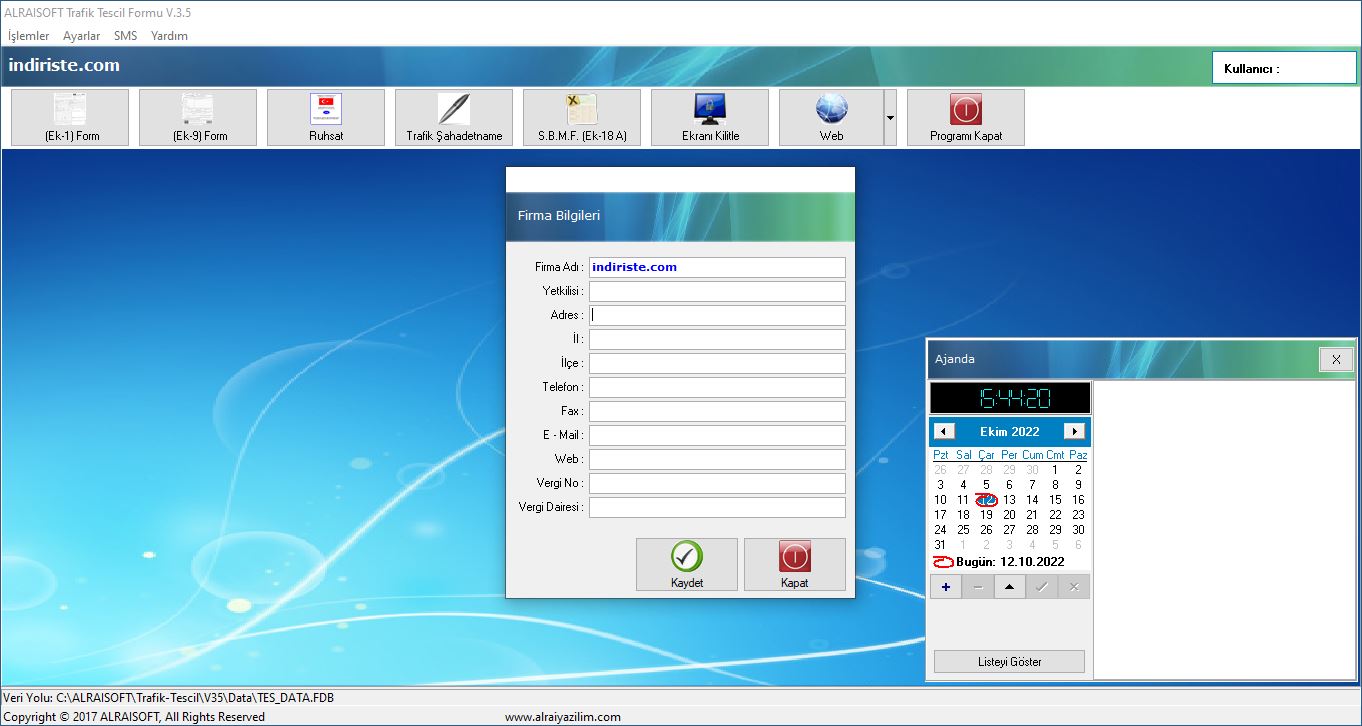Select today 12 in calendar

click(x=986, y=500)
